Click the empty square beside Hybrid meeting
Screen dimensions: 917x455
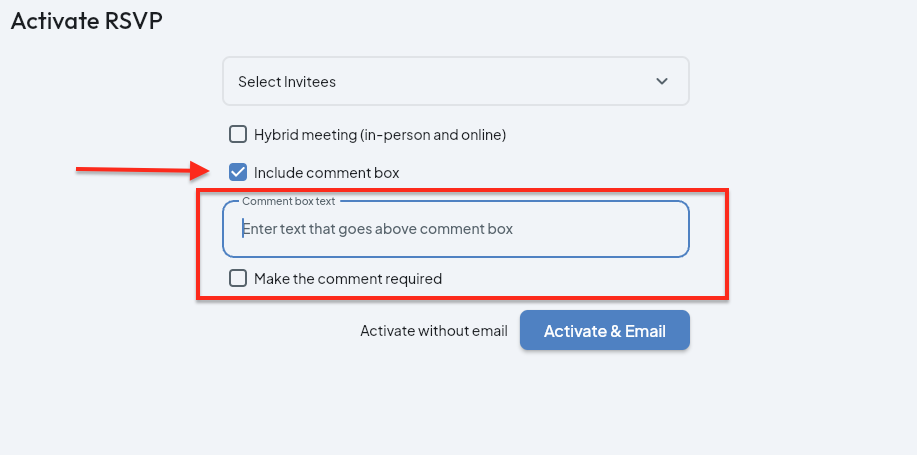coord(238,134)
